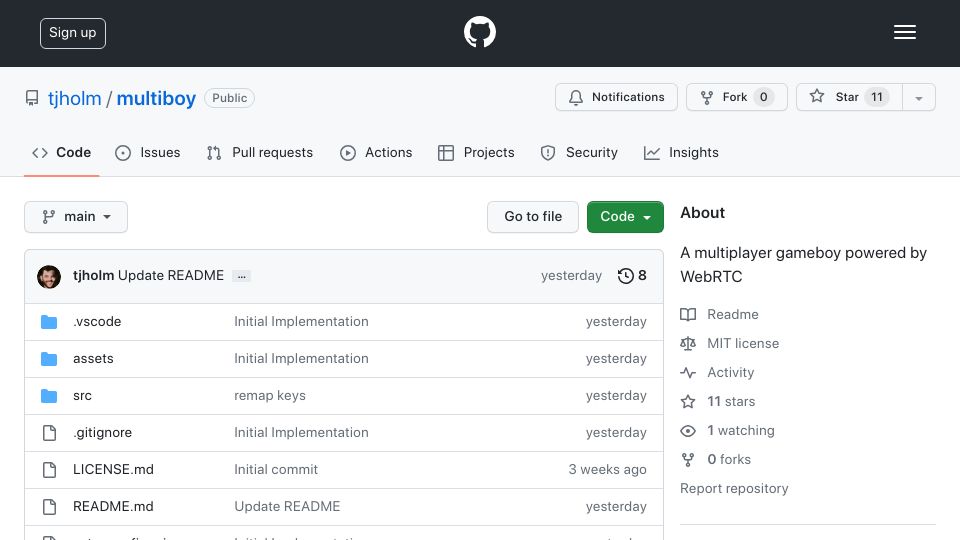Viewport: 960px width, 540px height.
Task: Open the main branch selector dropdown
Action: pos(76,217)
